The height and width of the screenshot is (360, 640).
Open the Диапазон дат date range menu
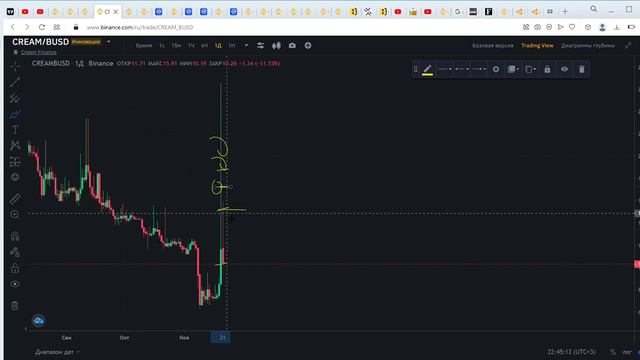[x=57, y=352]
